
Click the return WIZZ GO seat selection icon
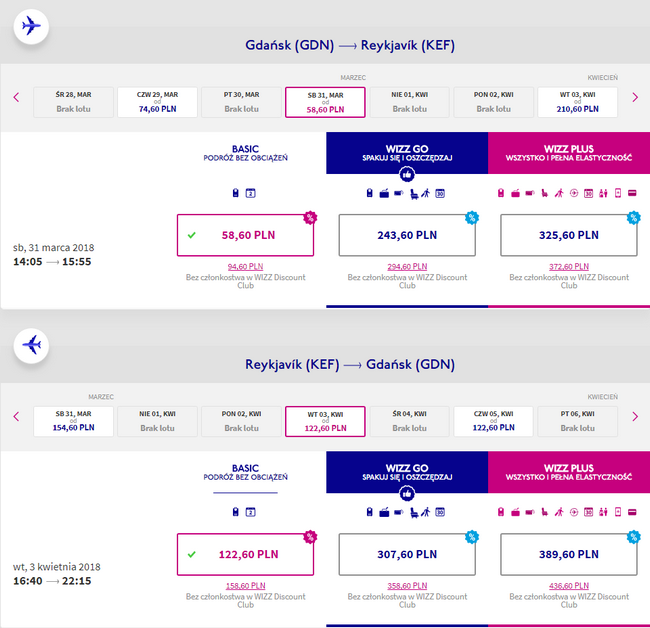click(x=413, y=513)
